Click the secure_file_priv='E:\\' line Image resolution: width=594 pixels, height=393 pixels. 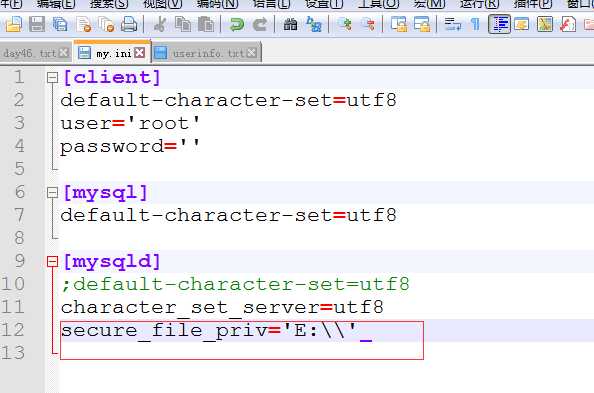209,331
